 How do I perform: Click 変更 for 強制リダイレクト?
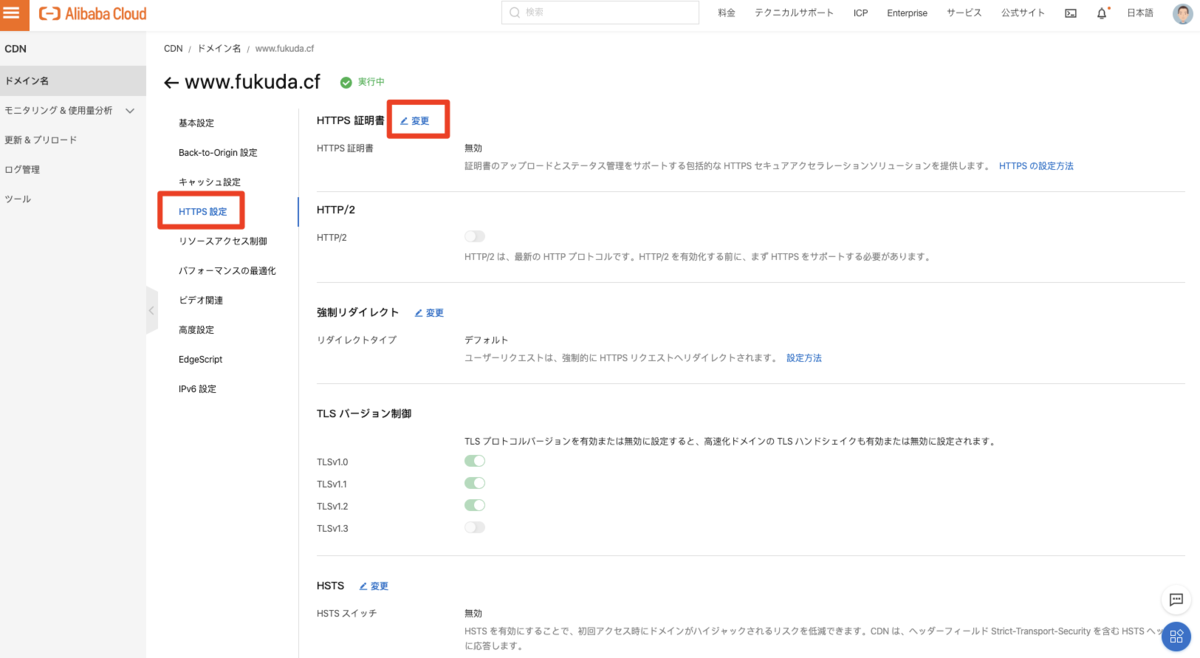[429, 313]
